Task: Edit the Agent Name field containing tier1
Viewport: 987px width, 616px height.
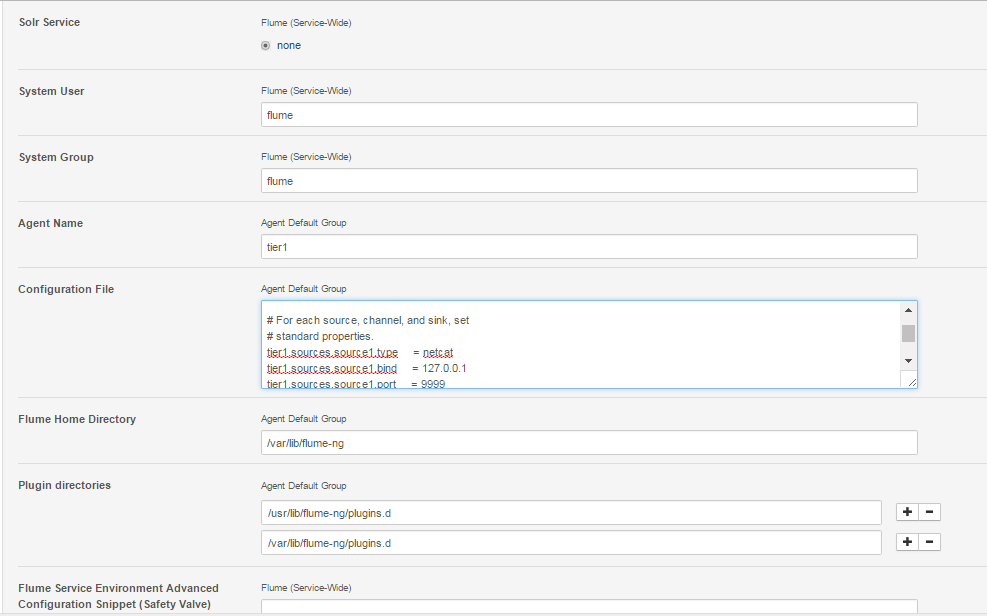Action: click(588, 247)
